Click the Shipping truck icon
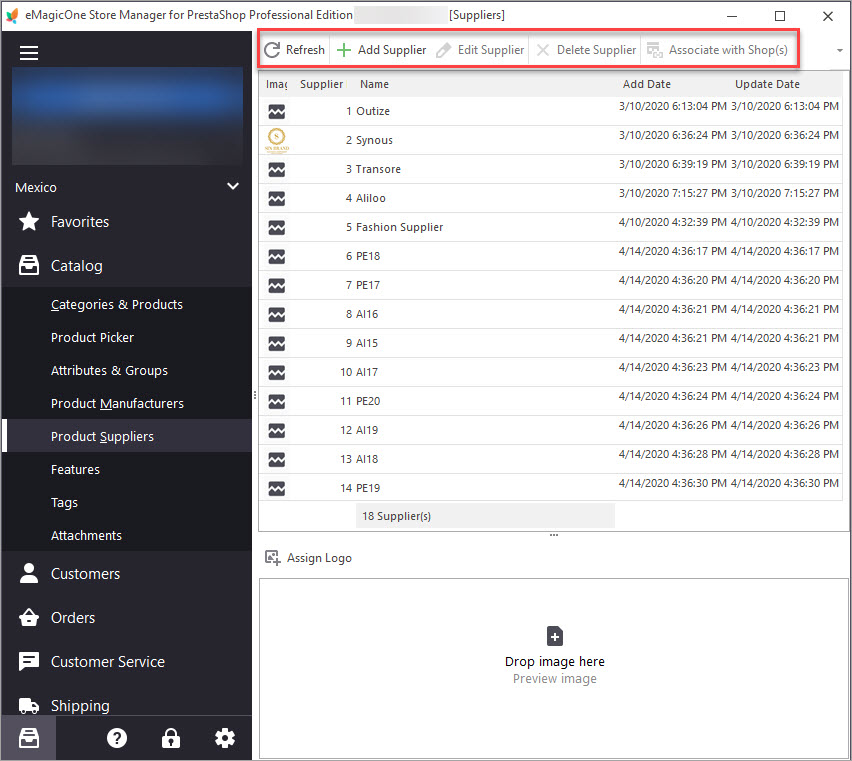Screen dimensions: 852x761 (x=29, y=705)
